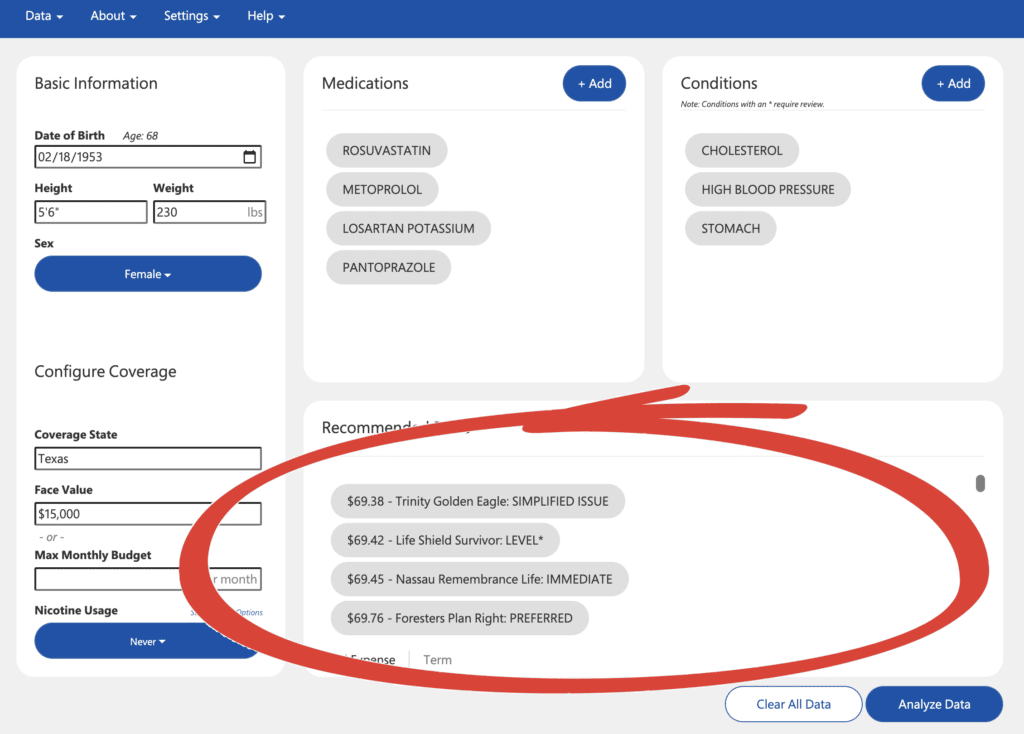Click the Height input field
The width and height of the screenshot is (1024, 734).
coord(91,212)
